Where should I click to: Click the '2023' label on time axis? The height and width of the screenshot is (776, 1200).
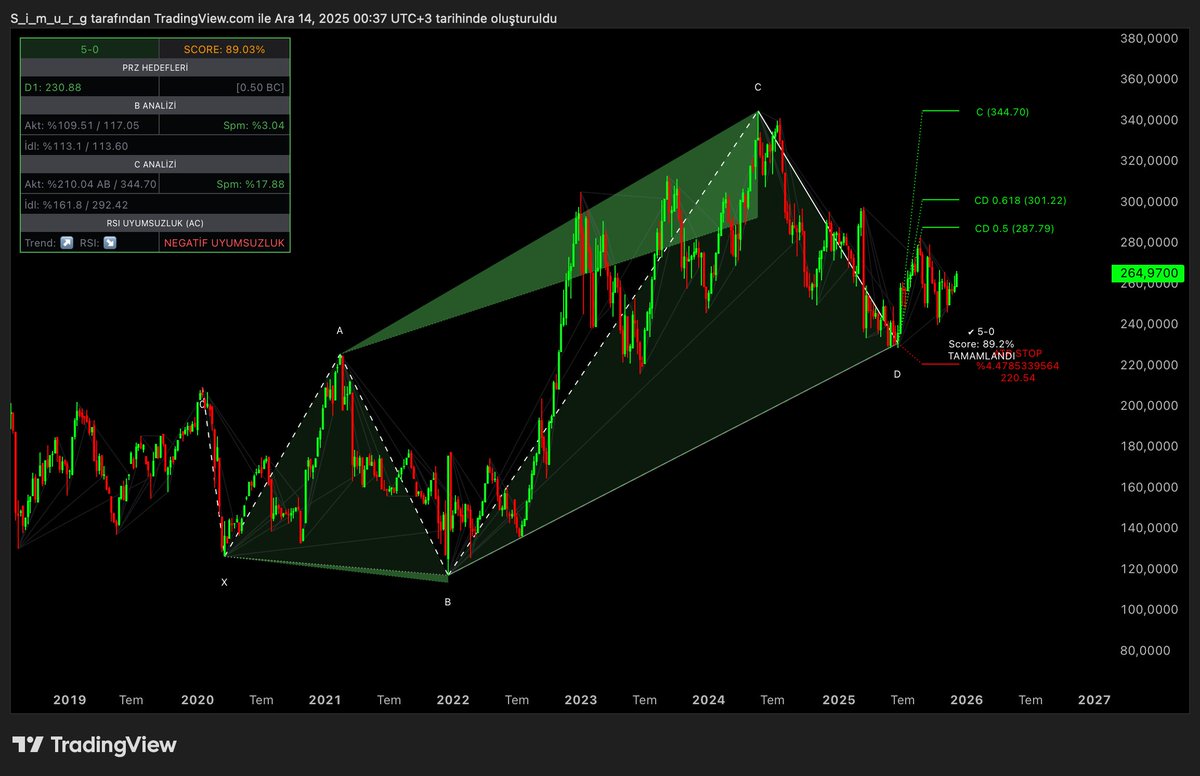tap(581, 700)
